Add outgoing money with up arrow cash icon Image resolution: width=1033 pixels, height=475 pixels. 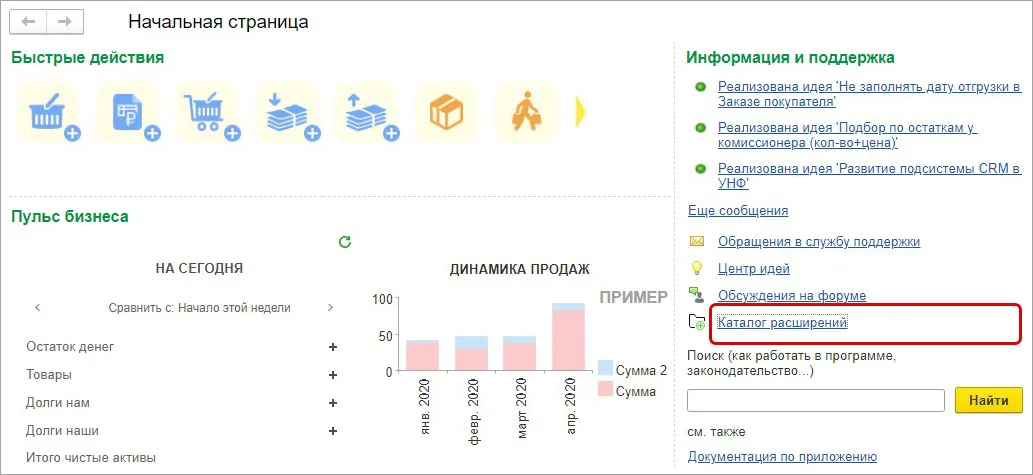[x=368, y=113]
